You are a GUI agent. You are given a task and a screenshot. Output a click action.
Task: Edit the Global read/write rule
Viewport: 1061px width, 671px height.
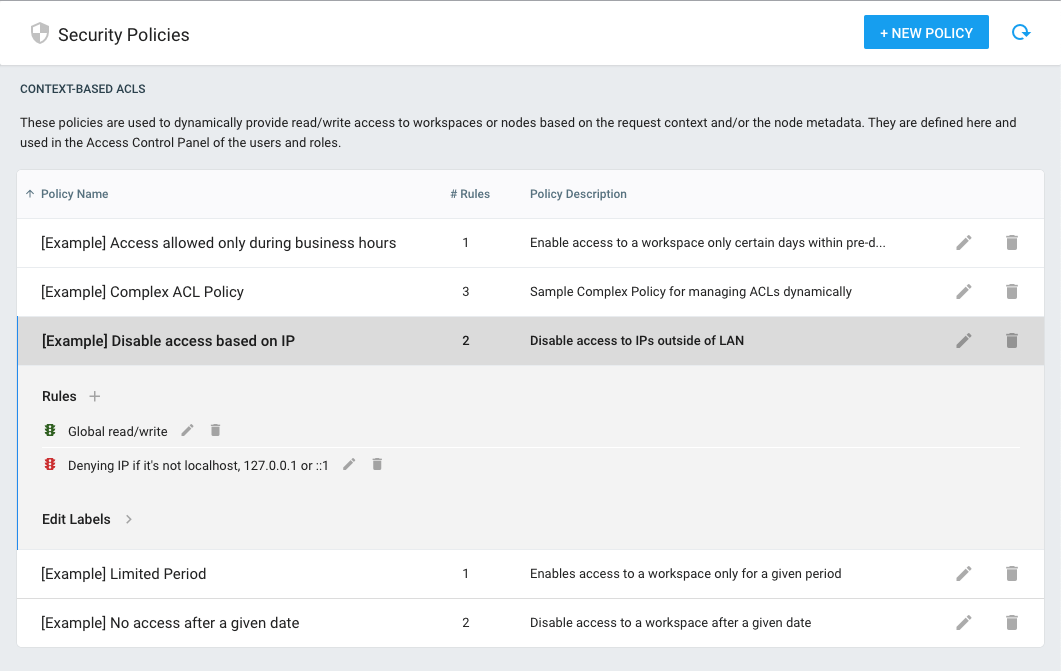click(x=187, y=430)
